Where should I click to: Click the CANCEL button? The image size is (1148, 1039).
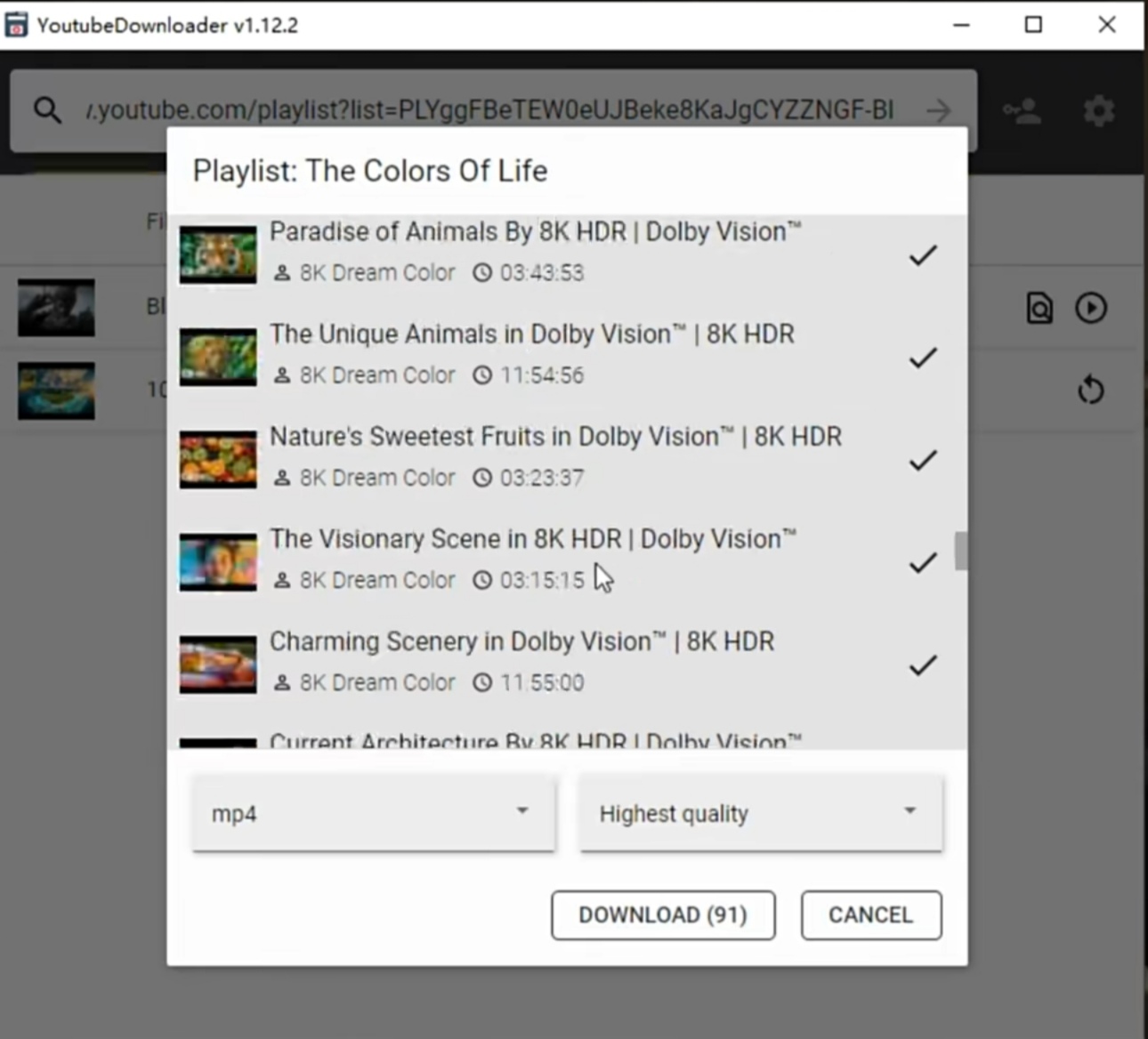(x=870, y=914)
